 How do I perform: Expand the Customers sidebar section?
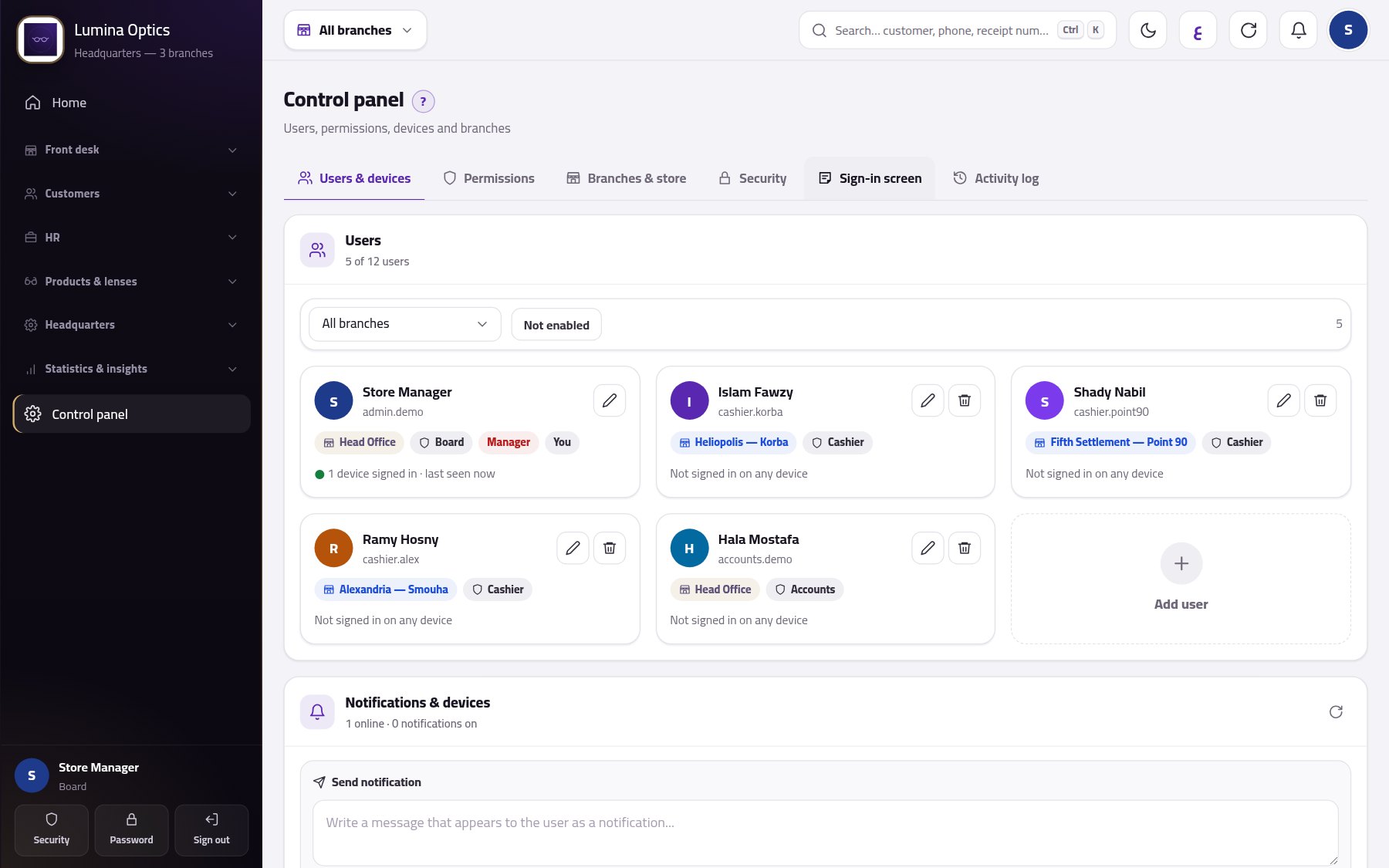coord(131,194)
